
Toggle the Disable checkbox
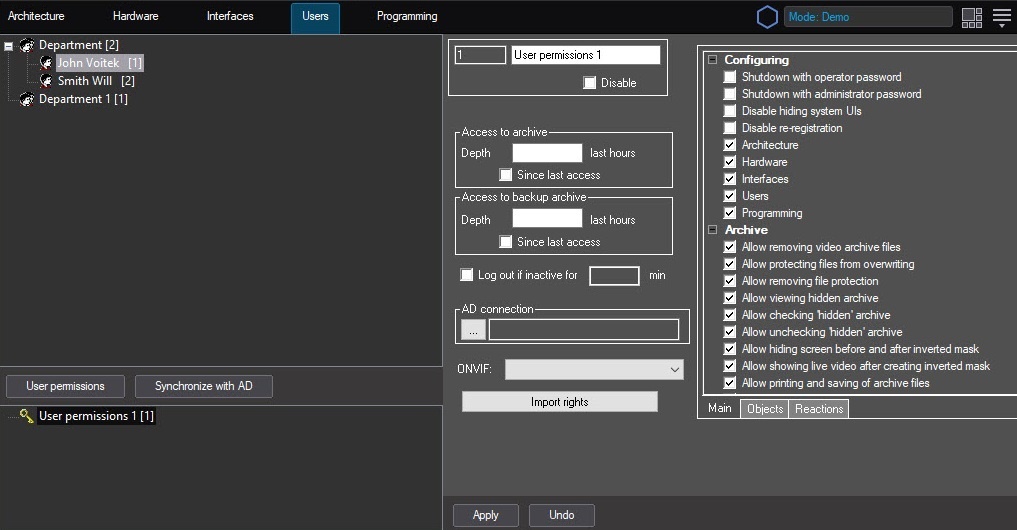click(x=590, y=82)
